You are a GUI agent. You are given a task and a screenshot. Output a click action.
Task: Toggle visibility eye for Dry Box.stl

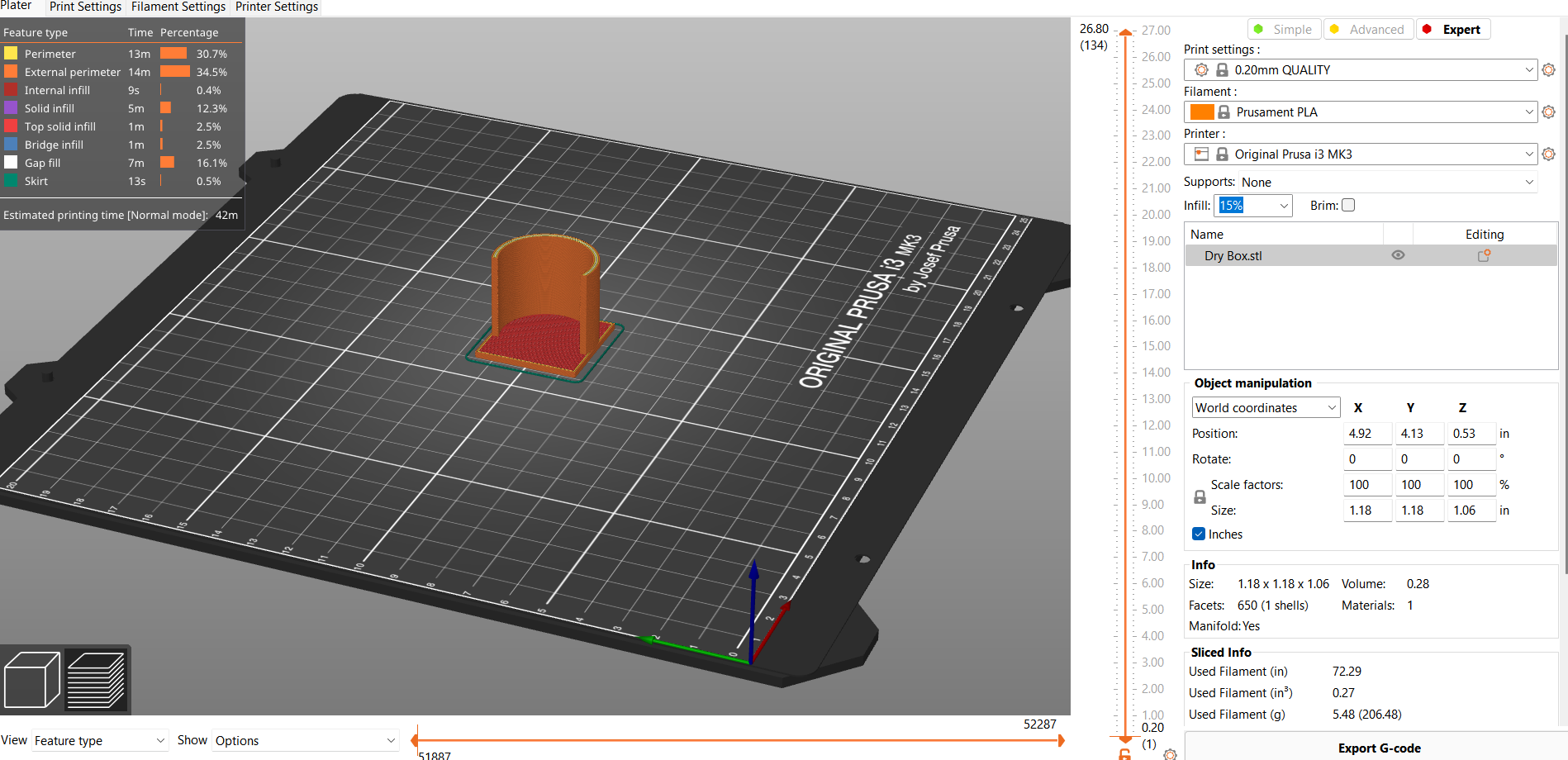1398,255
